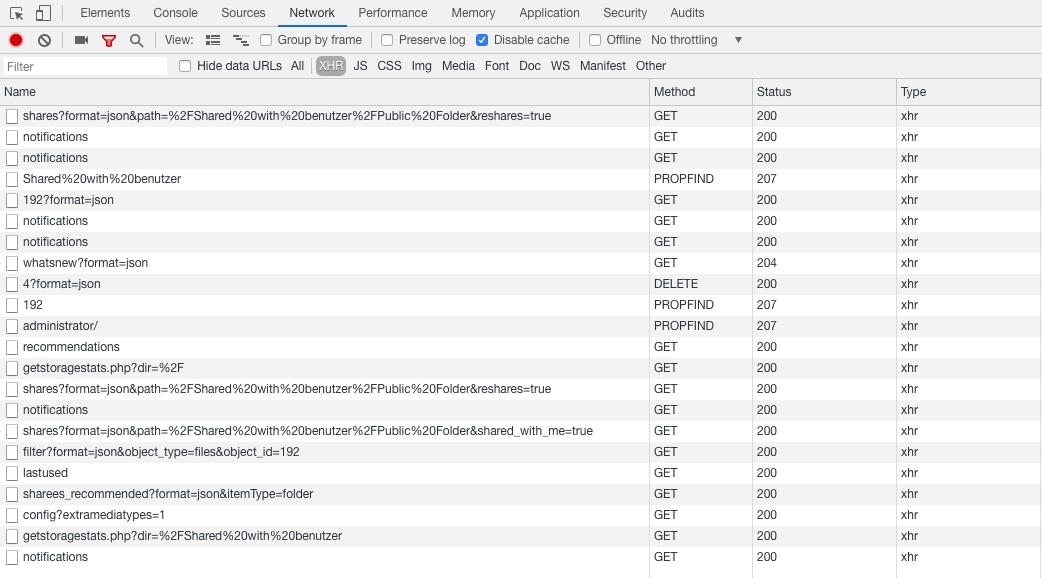The image size is (1042, 578).
Task: Open the Sources tab
Action: (243, 13)
